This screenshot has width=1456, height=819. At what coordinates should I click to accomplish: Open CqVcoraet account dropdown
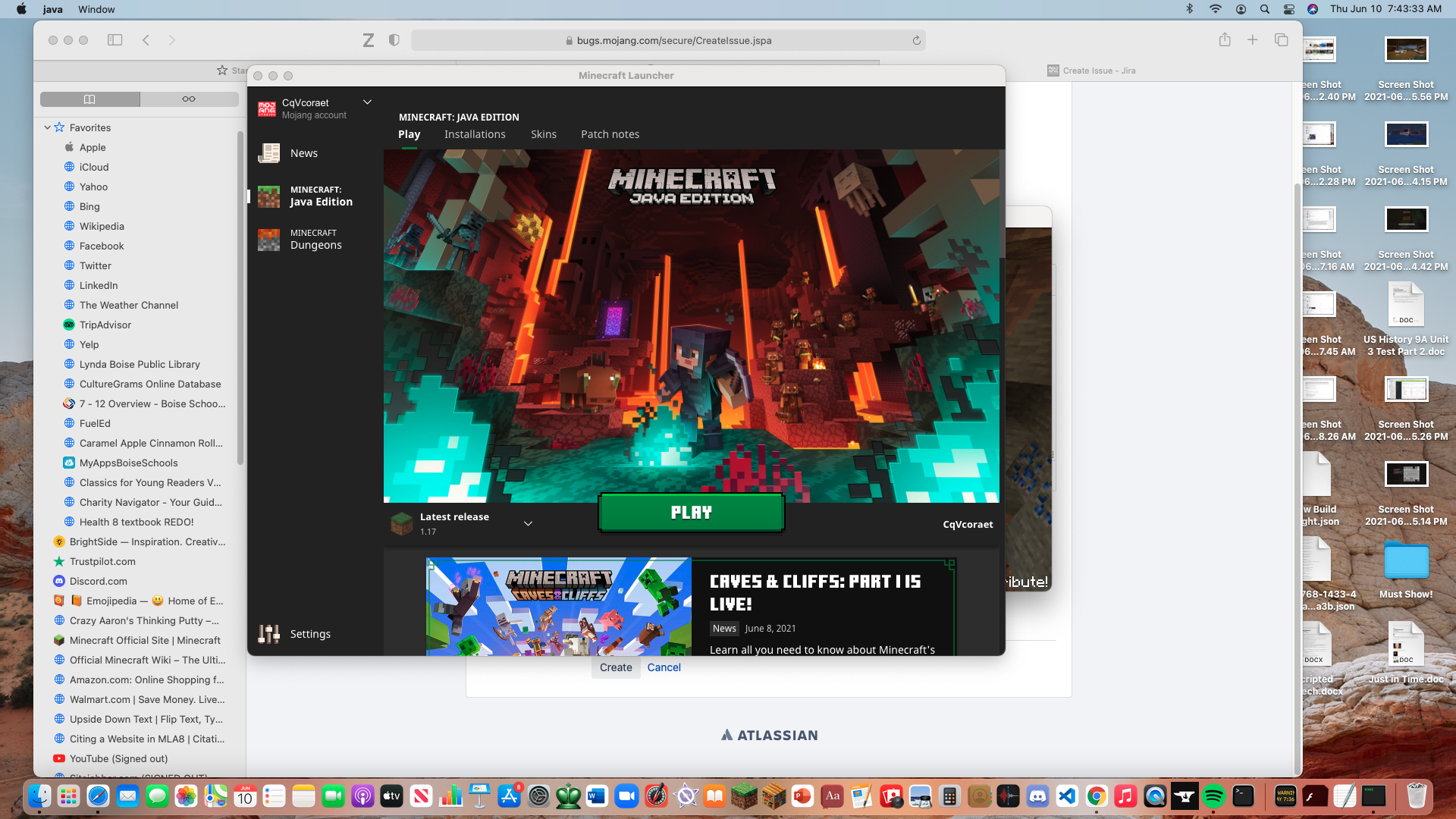367,102
